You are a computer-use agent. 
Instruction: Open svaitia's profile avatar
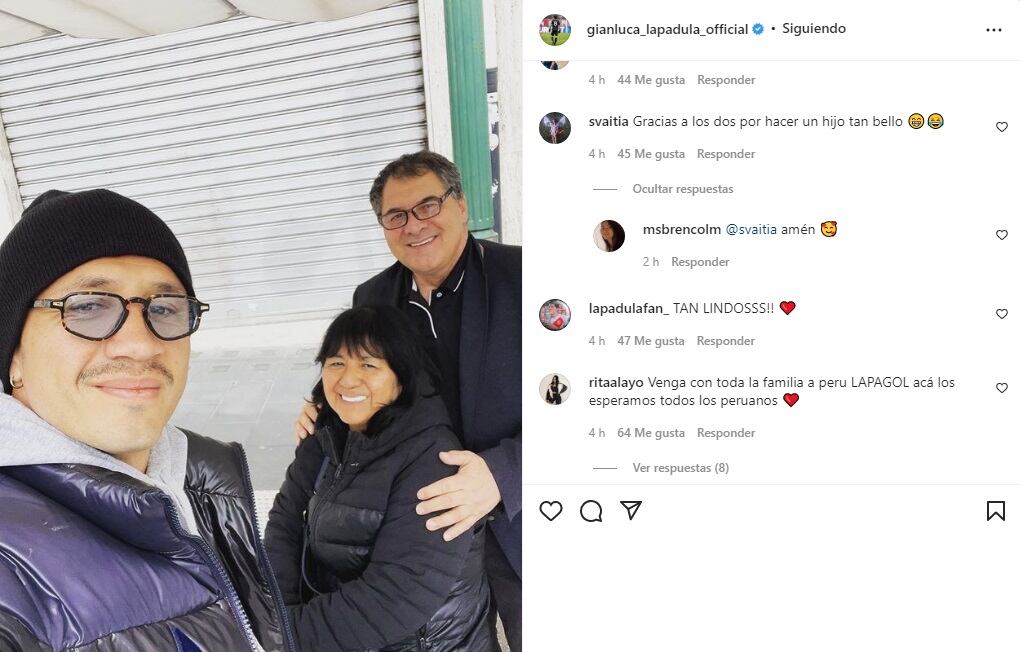click(555, 128)
